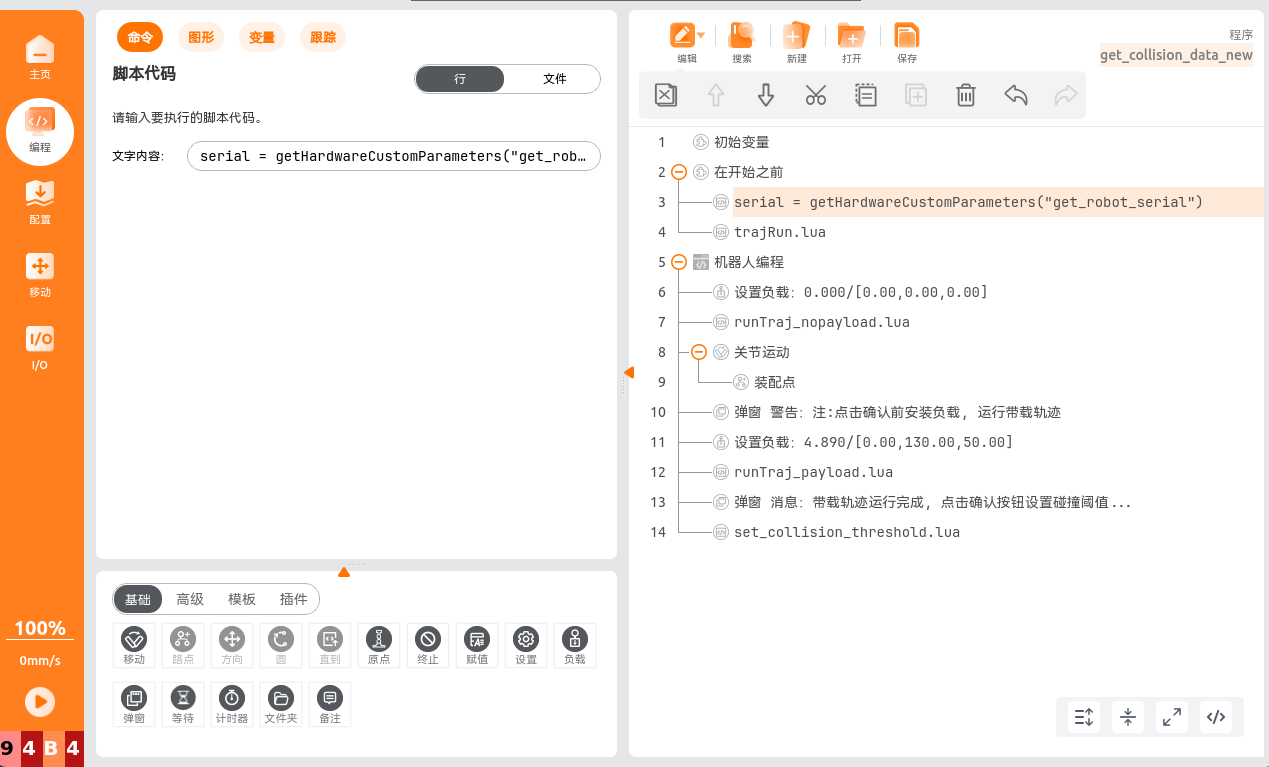Viewport: 1269px width, 767px height.
Task: Click the scissors cut icon in toolbar
Action: pyautogui.click(x=816, y=95)
